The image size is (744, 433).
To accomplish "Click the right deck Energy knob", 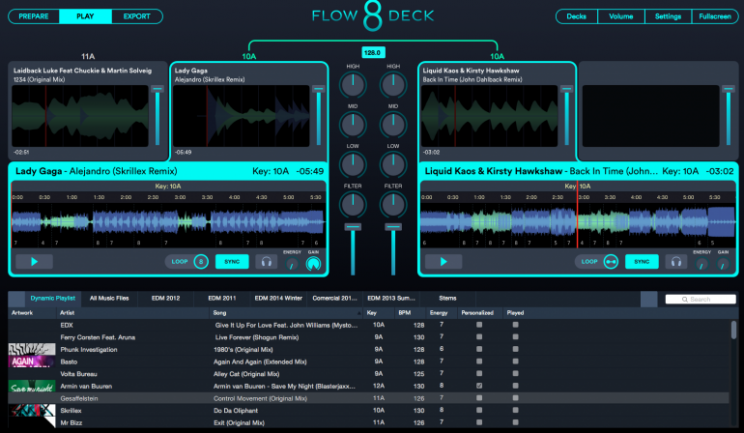I will (x=701, y=264).
